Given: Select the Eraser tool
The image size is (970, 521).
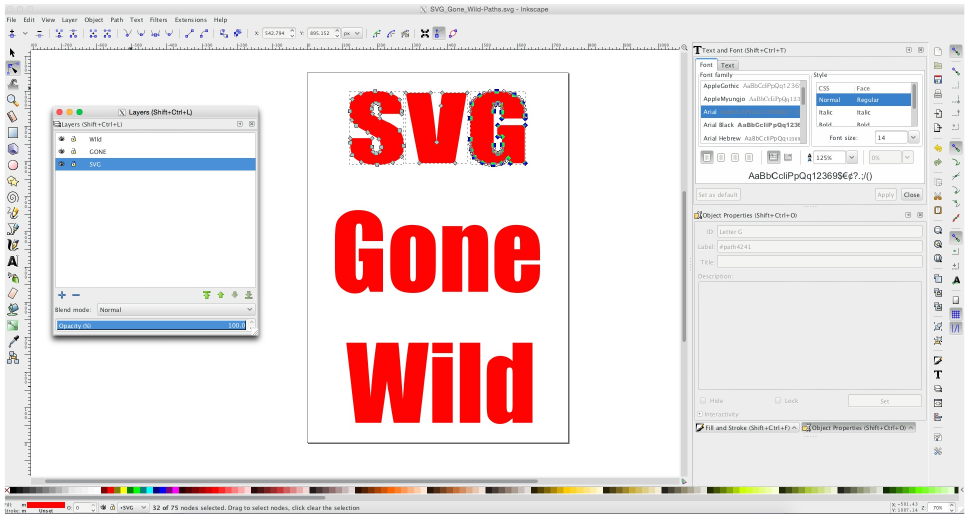Looking at the screenshot, I should (x=12, y=293).
